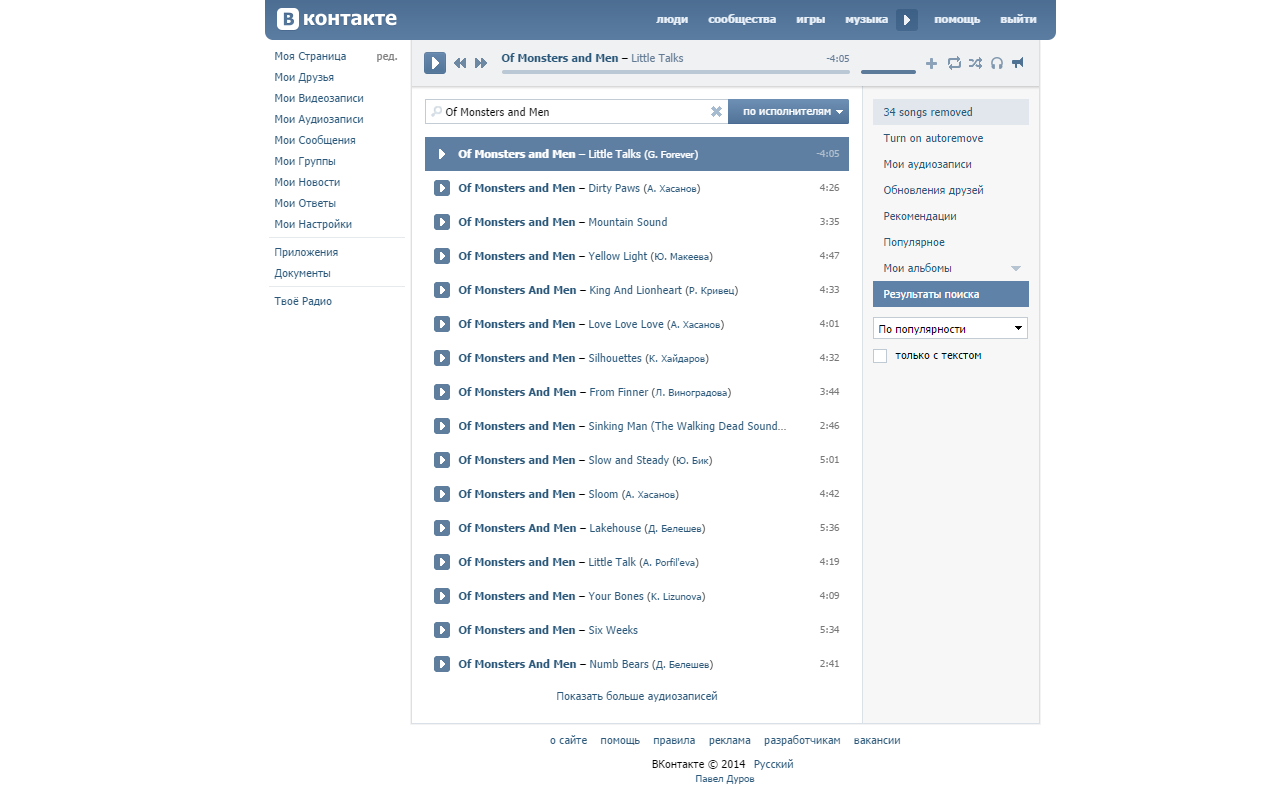The width and height of the screenshot is (1280, 800).
Task: Play King And Lionheart track
Action: (x=442, y=290)
